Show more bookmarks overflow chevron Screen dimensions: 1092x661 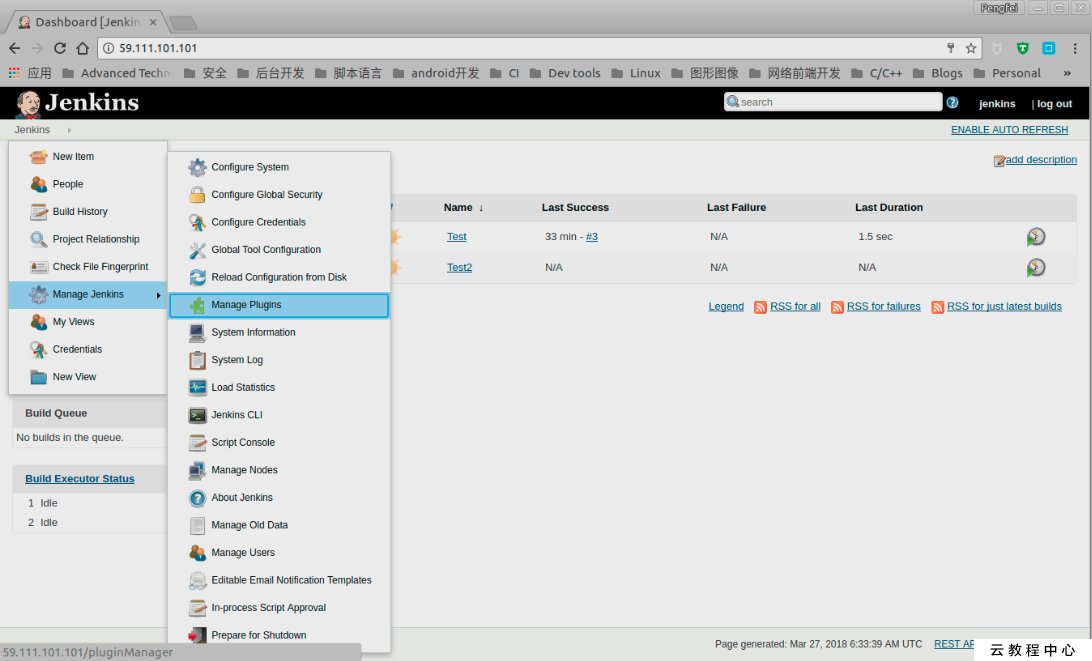tap(1067, 73)
